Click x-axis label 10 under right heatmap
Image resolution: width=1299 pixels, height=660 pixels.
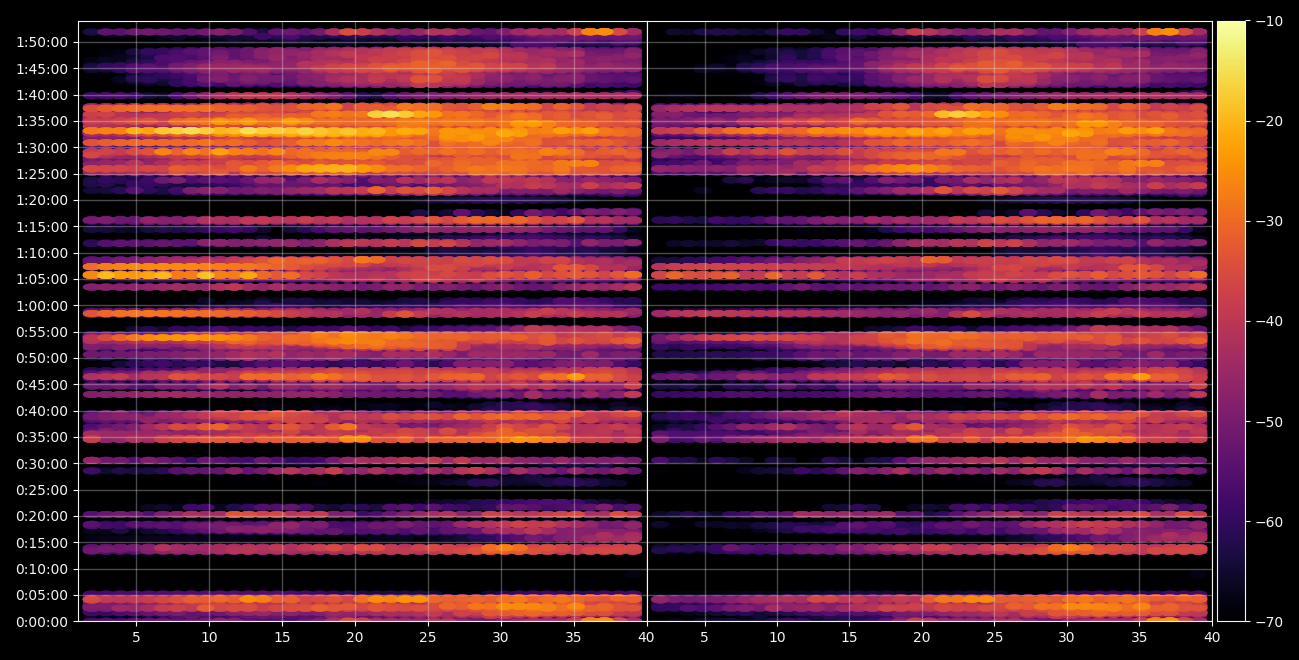(776, 637)
